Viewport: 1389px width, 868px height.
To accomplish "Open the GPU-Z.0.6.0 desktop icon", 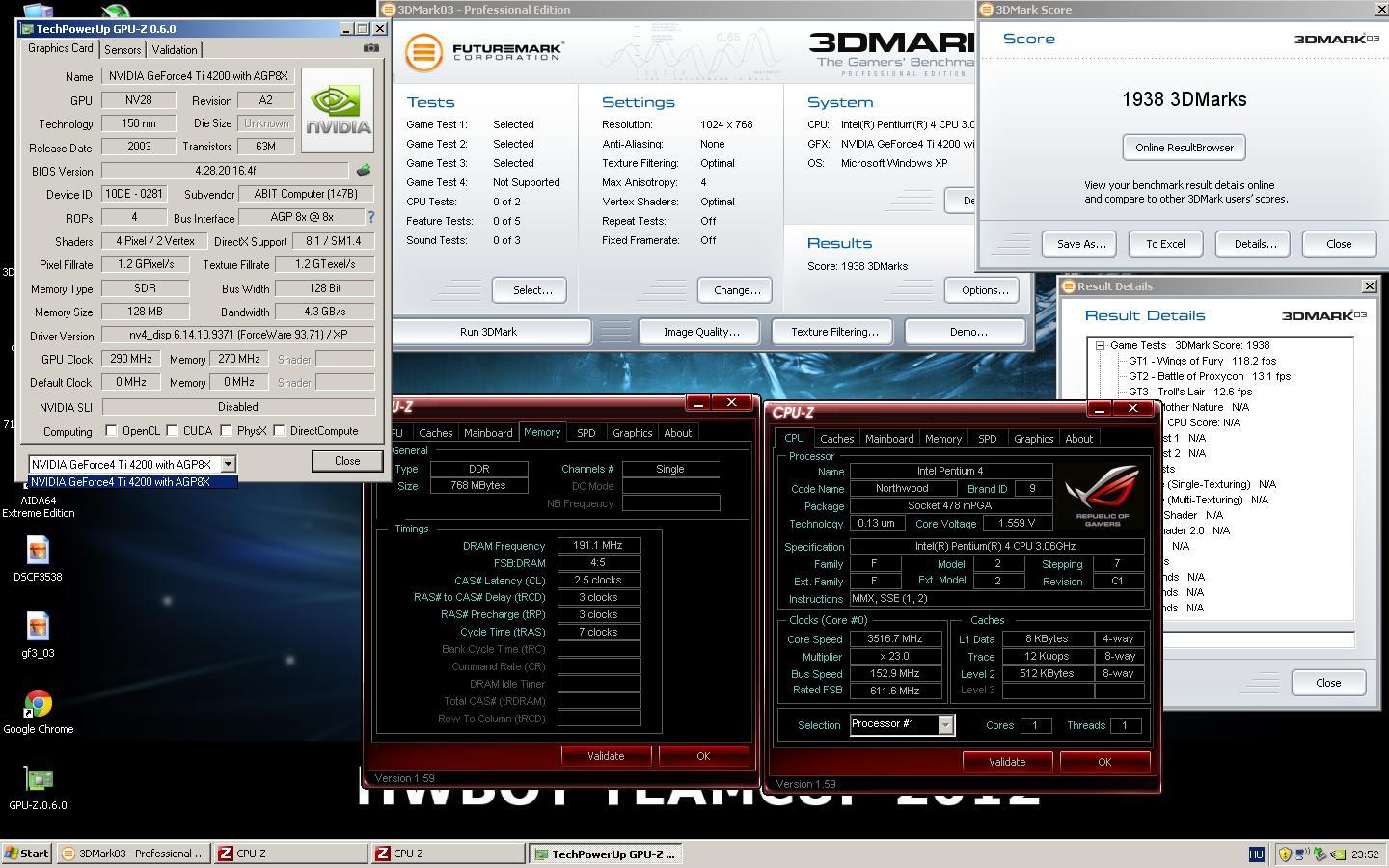I will (x=38, y=788).
